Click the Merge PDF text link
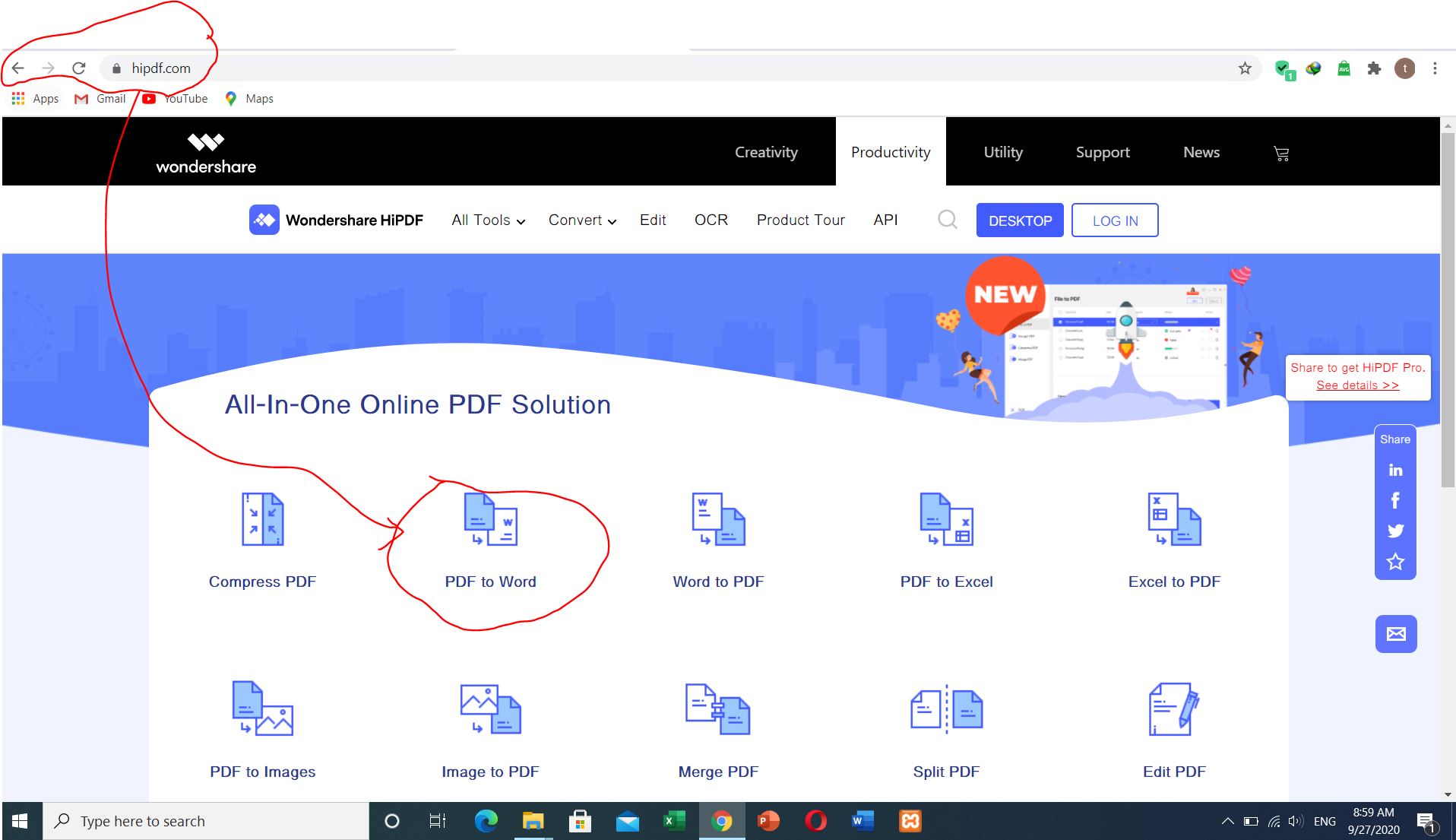This screenshot has height=840, width=1456. coord(718,772)
